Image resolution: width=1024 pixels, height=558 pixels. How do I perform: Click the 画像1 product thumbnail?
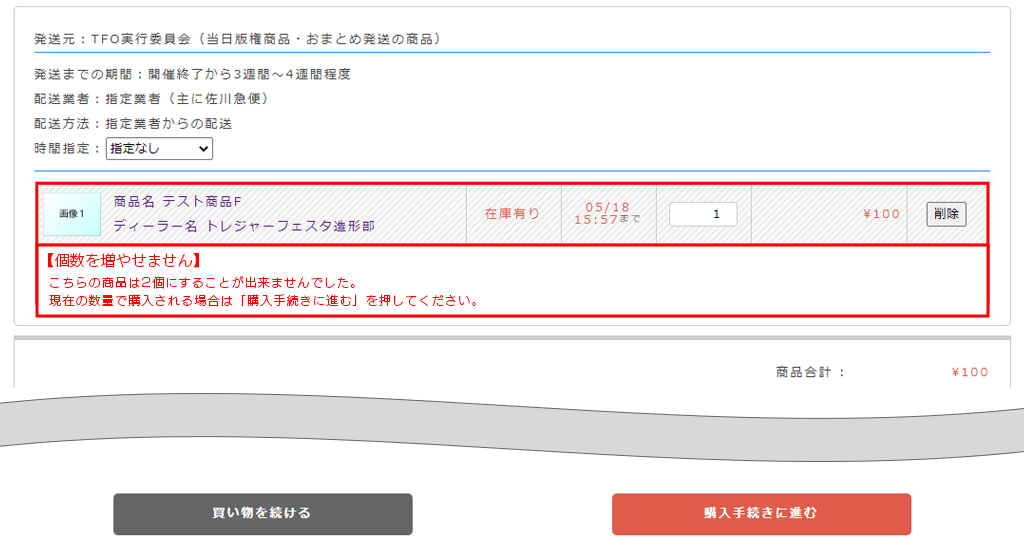(x=72, y=214)
